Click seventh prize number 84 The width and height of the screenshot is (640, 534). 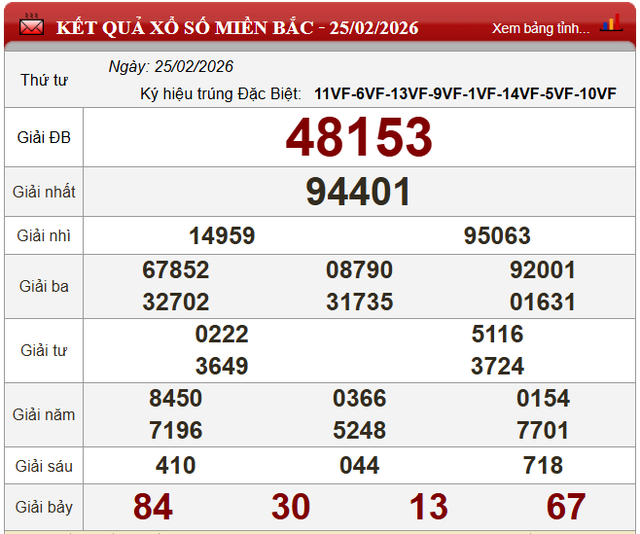tap(153, 507)
